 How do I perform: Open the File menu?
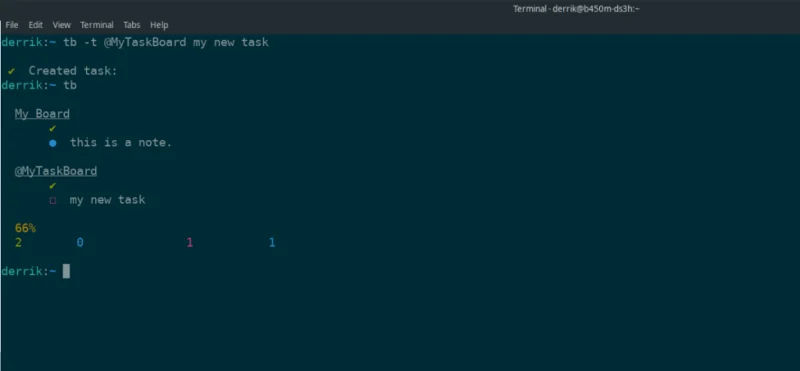coord(12,25)
